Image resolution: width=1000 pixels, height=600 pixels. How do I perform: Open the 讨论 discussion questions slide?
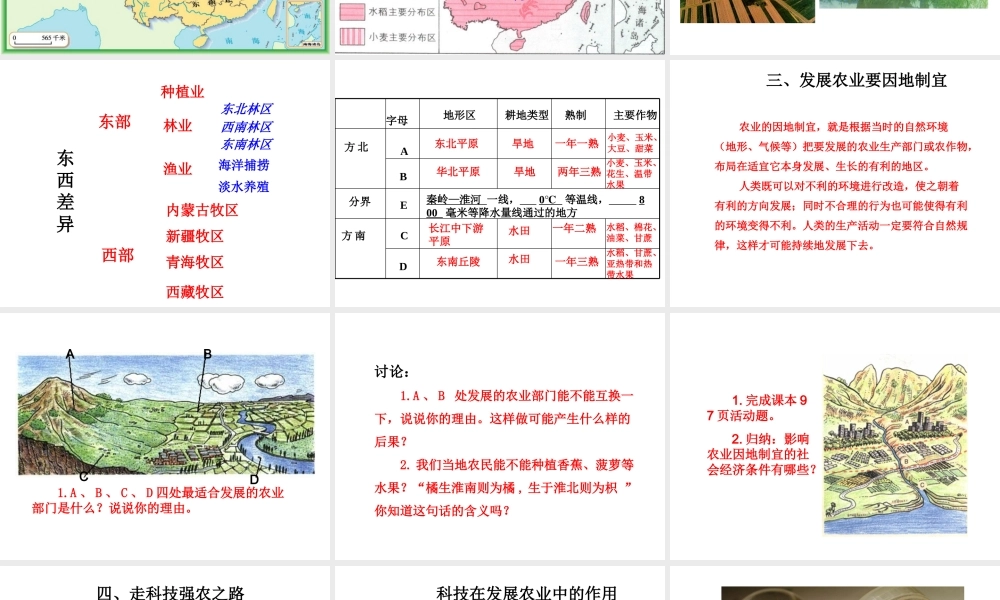(x=499, y=436)
